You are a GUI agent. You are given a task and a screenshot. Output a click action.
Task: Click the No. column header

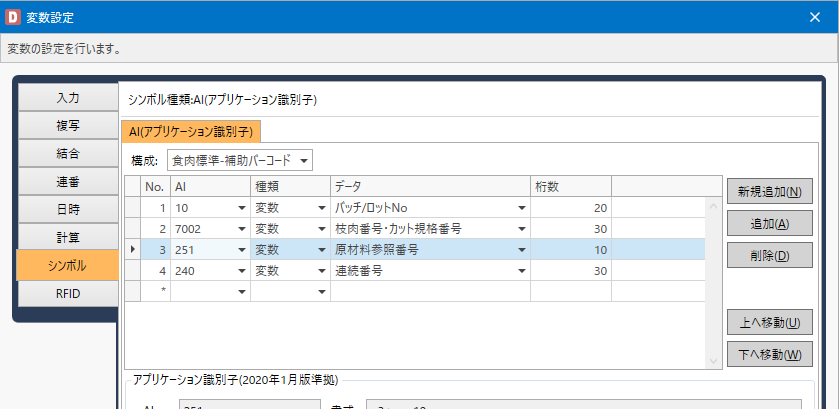click(x=155, y=186)
